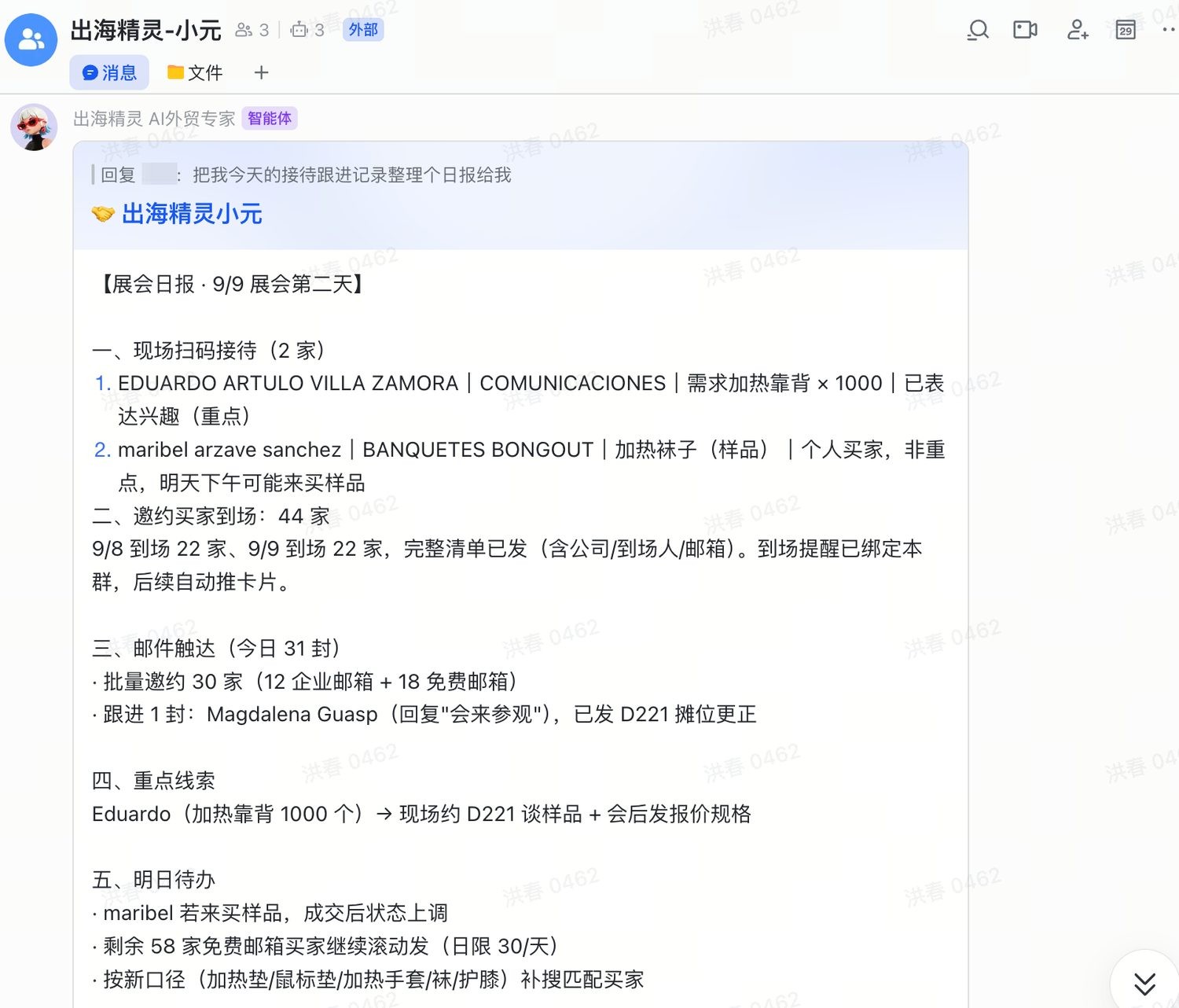Open the sender name 出海精灵 AI外贸专家
The height and width of the screenshot is (1008, 1179).
pos(154,119)
